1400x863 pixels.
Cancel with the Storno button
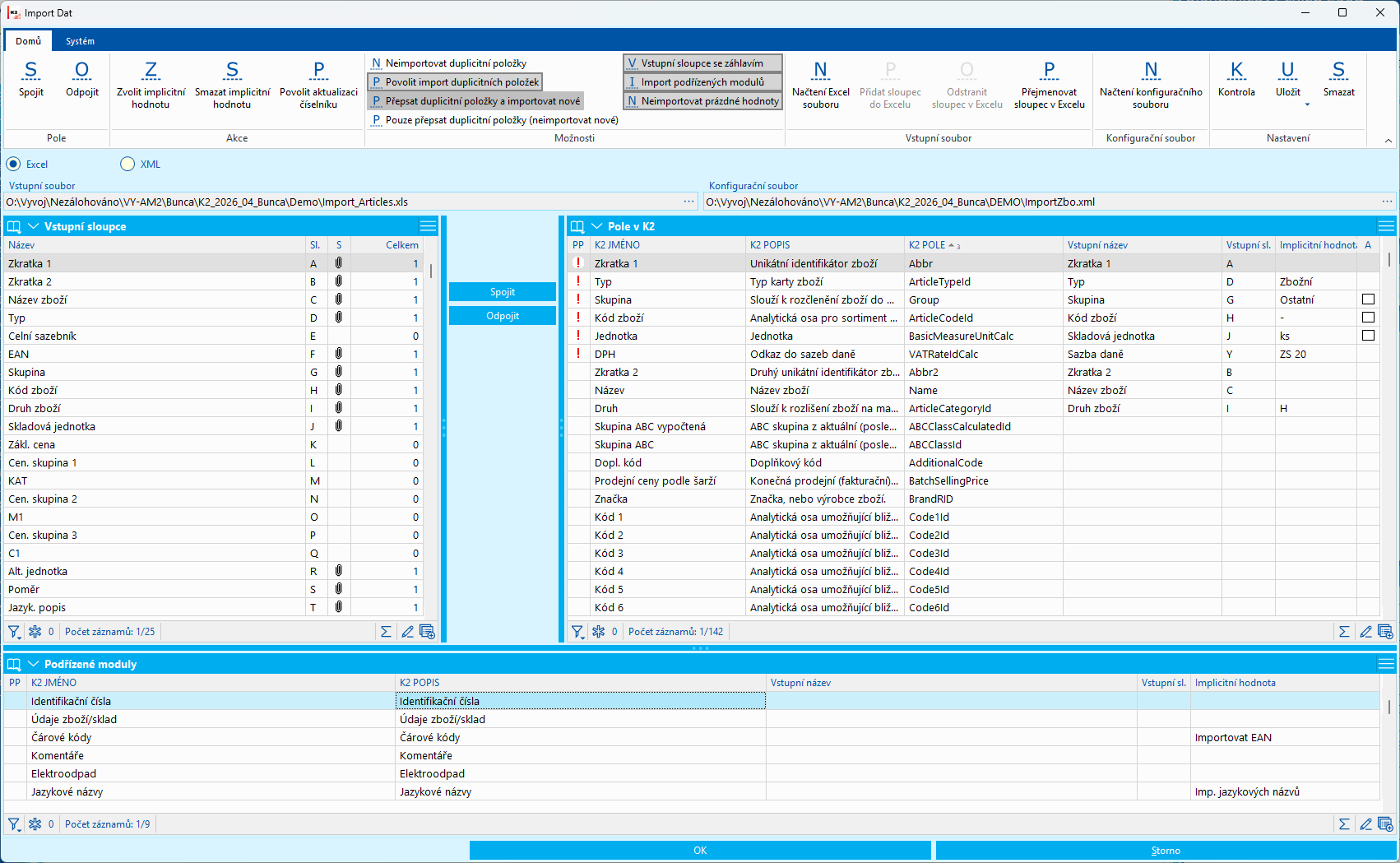1166,851
